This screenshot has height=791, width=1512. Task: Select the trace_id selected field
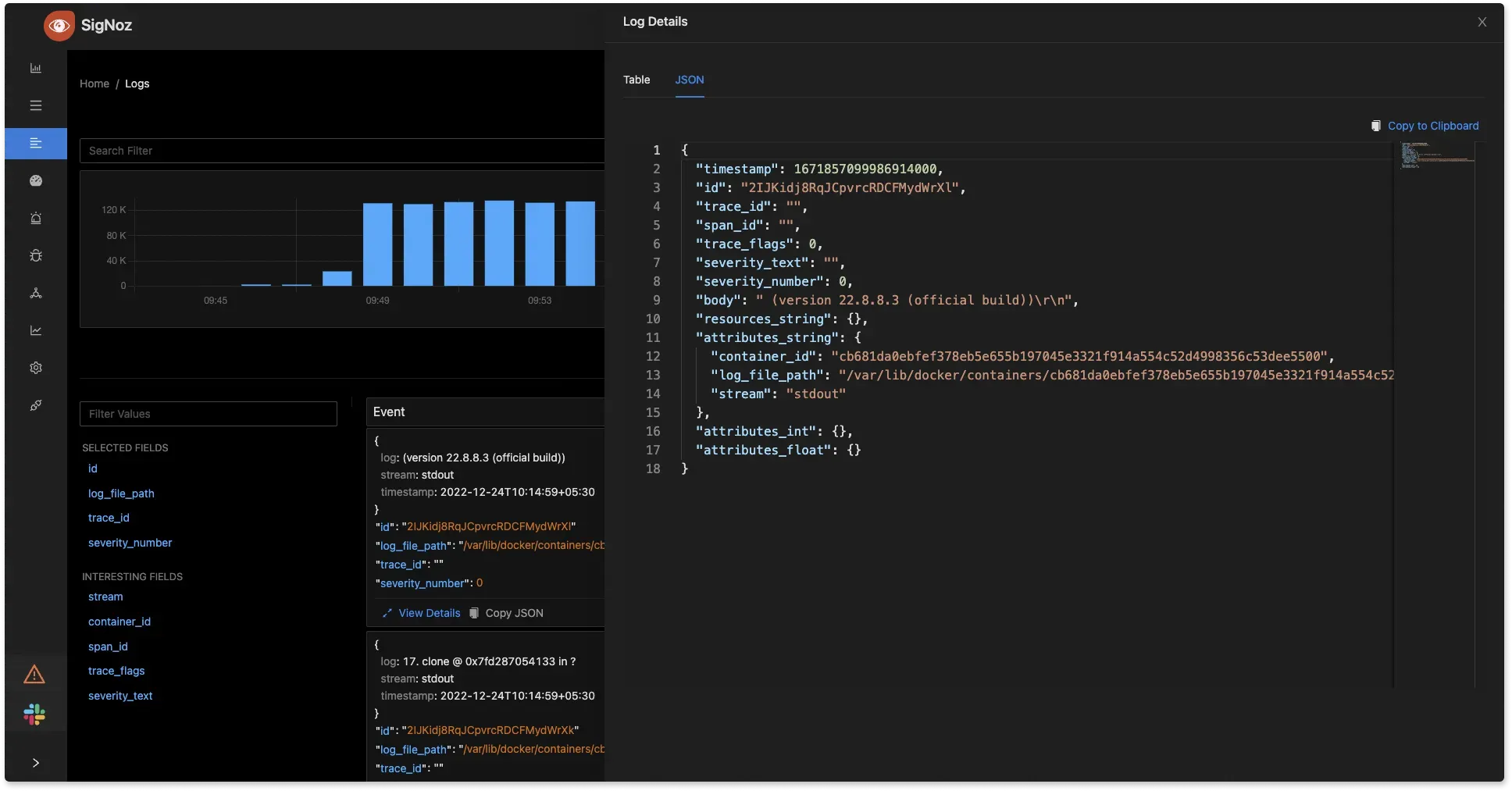tap(109, 518)
